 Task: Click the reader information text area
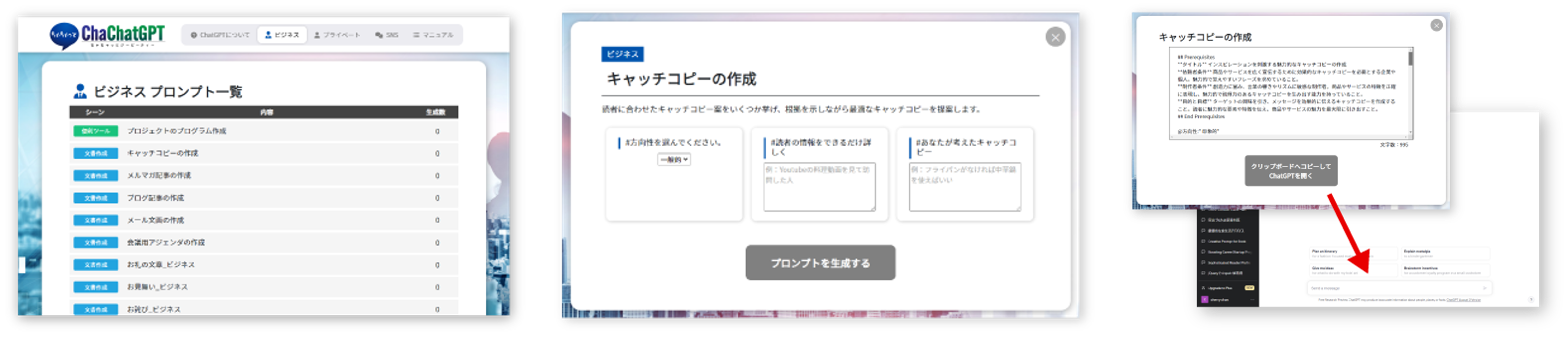pyautogui.click(x=819, y=187)
